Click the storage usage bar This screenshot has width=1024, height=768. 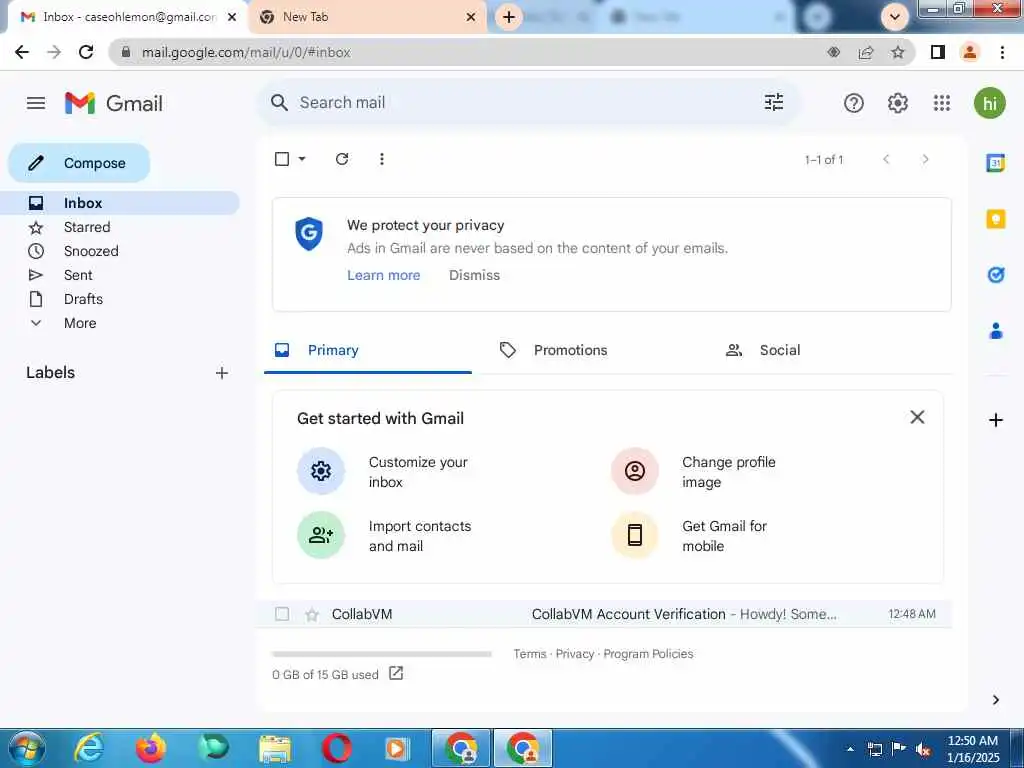point(381,654)
